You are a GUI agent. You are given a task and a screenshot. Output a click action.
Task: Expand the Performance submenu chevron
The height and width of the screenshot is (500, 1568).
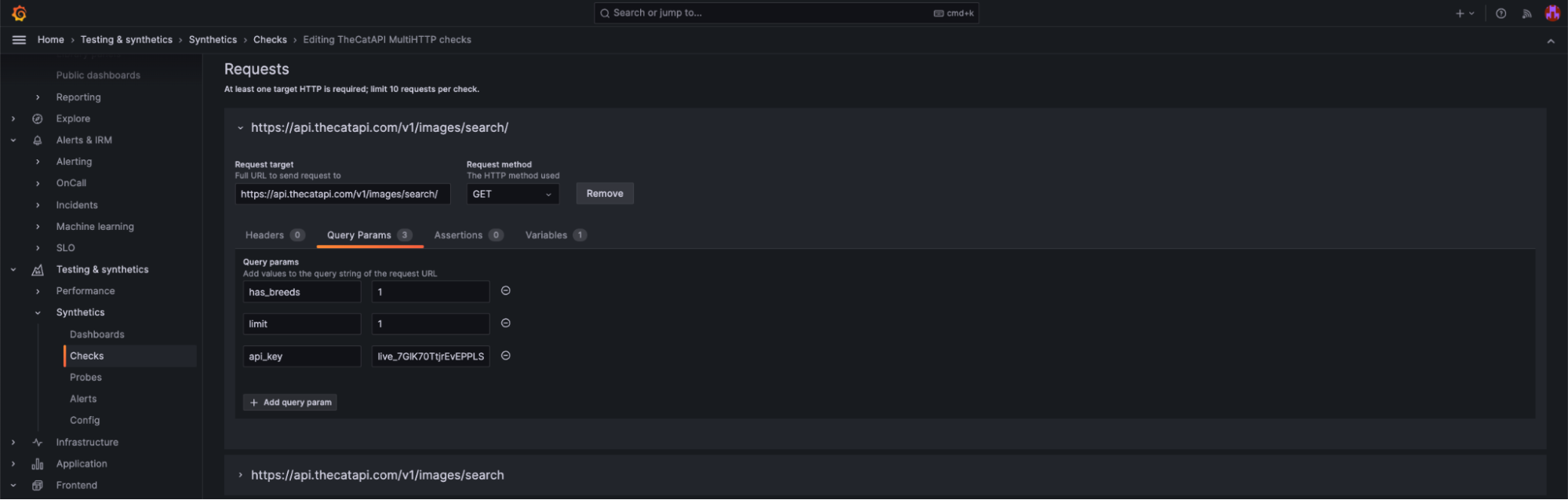click(x=37, y=291)
